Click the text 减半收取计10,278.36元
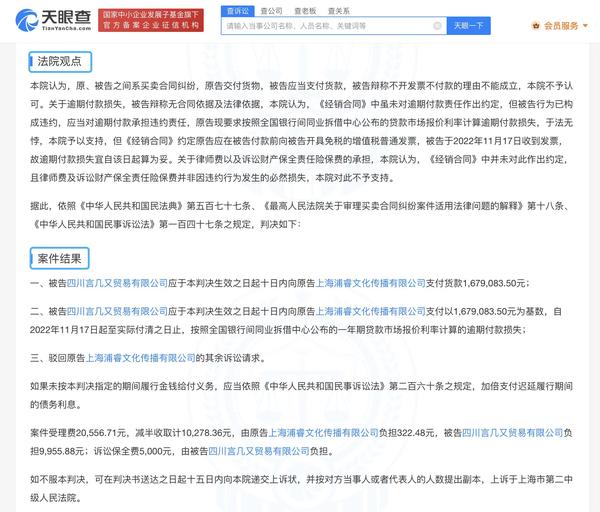600x512 pixels. 183,433
